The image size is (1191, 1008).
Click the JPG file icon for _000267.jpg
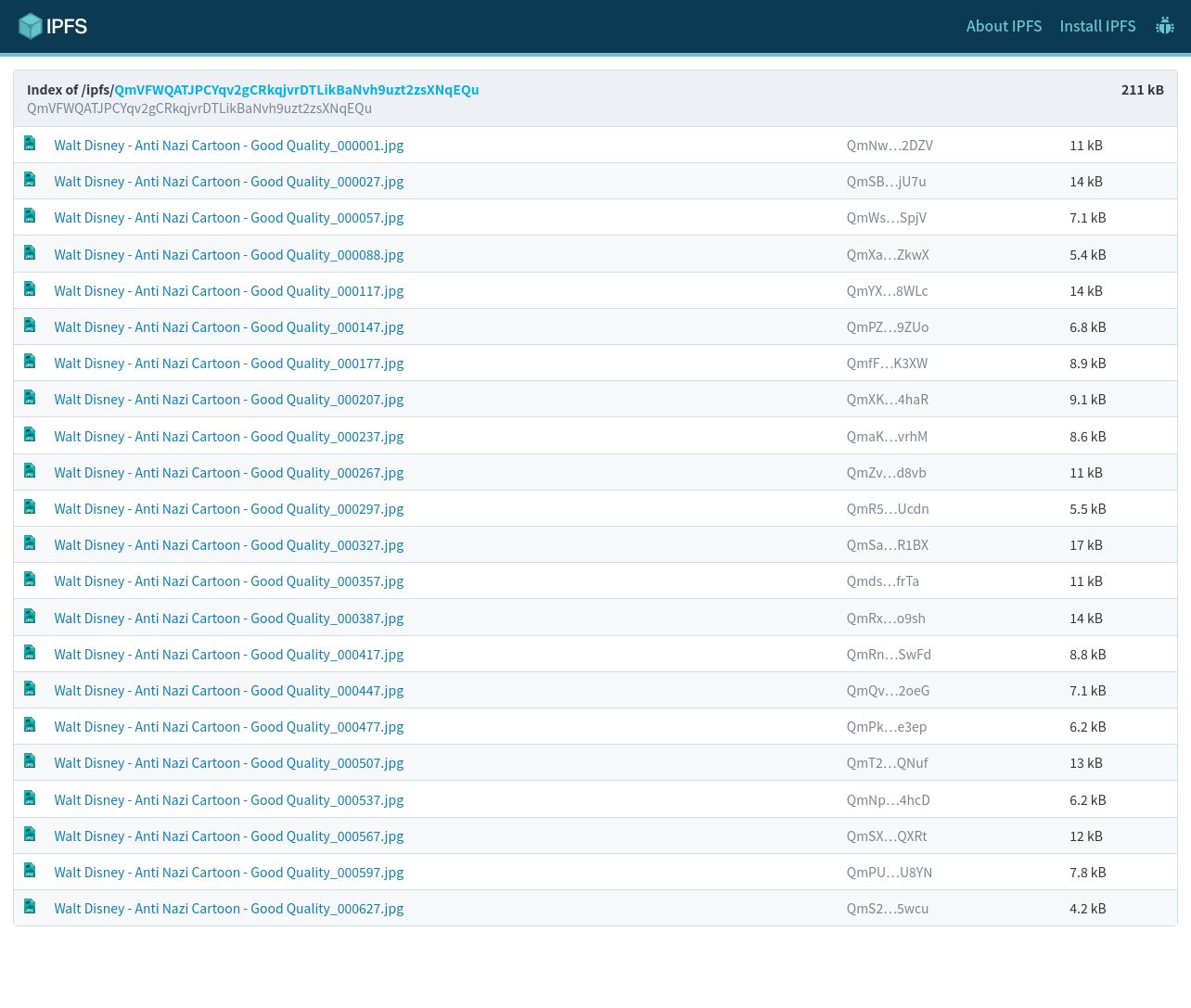[30, 471]
